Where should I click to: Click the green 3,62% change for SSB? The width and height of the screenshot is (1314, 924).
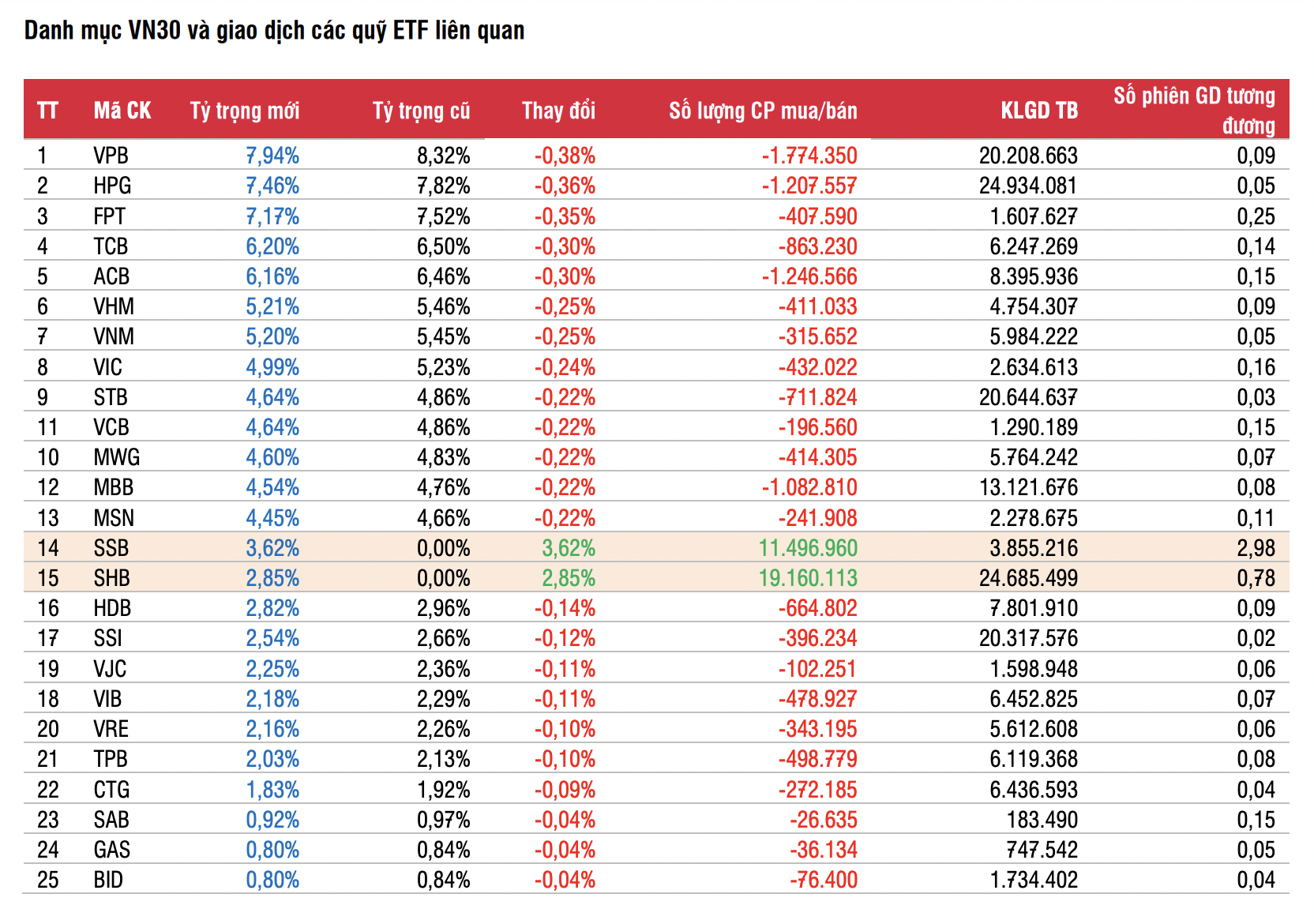[569, 548]
